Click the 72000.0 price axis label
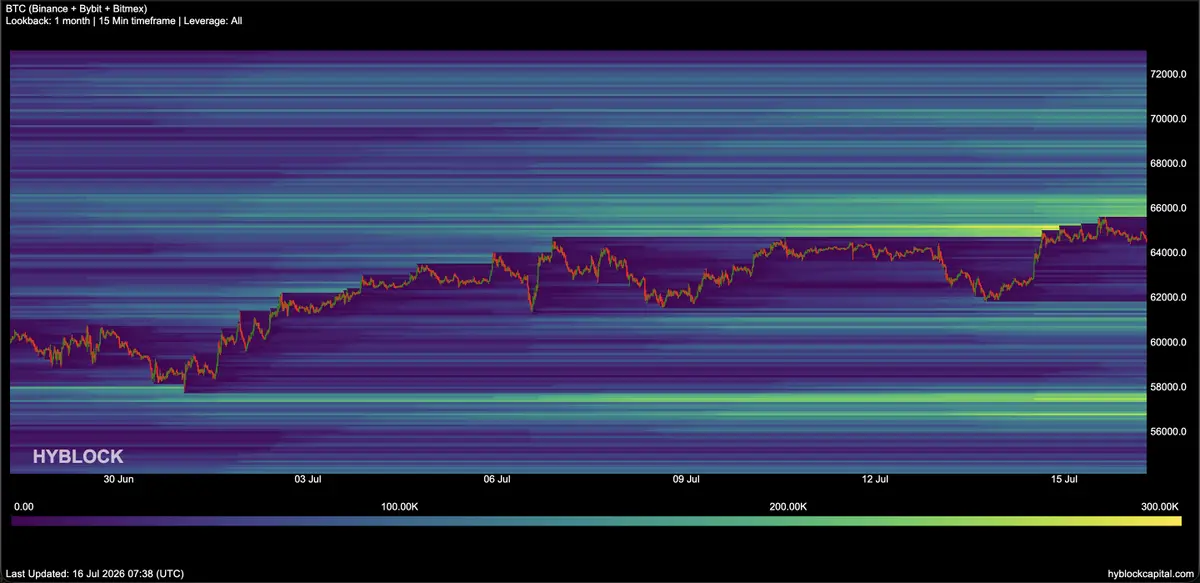Viewport: 1200px width, 583px height. (1169, 74)
